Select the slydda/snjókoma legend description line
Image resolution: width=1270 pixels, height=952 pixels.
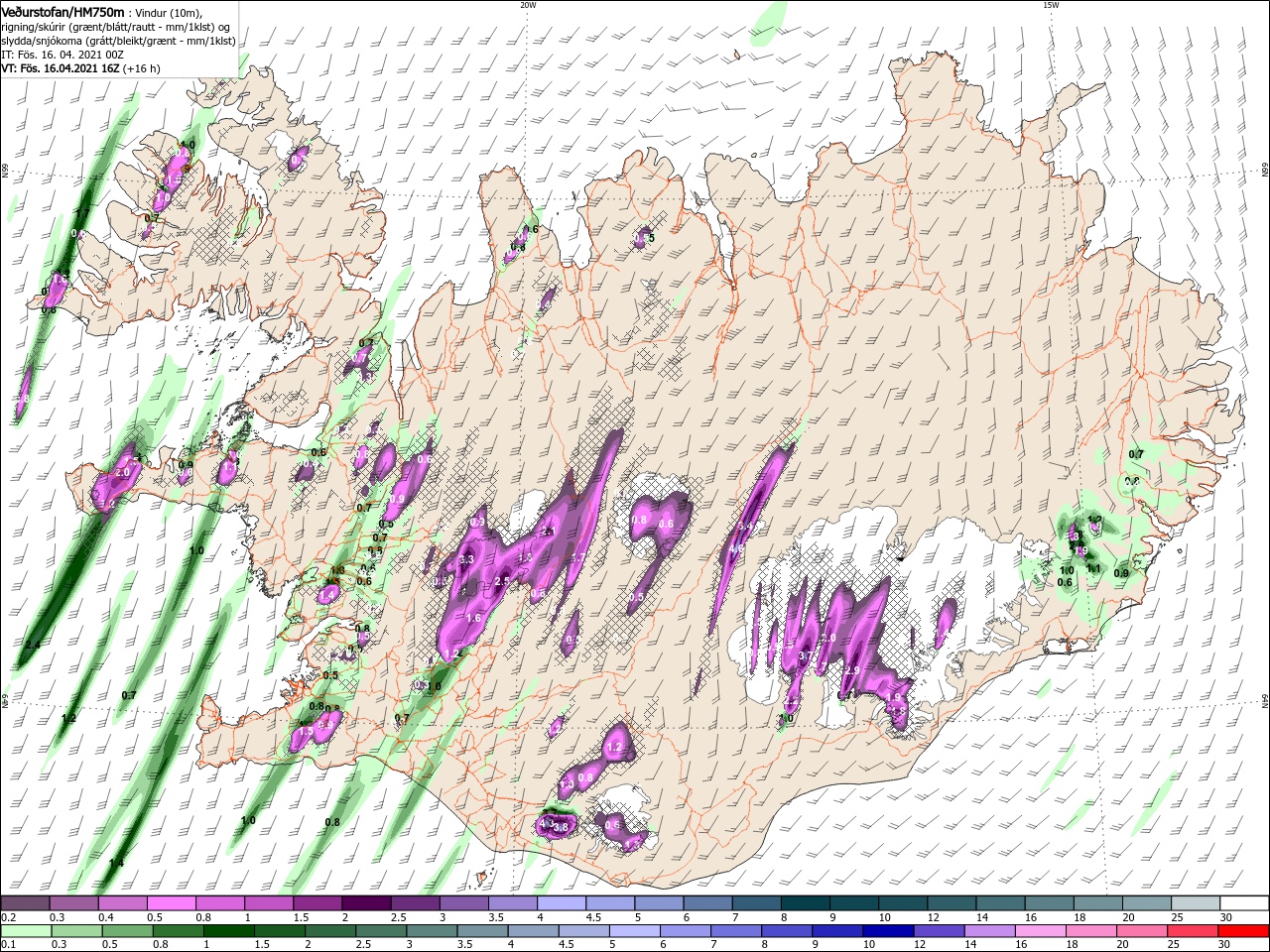coord(118,41)
